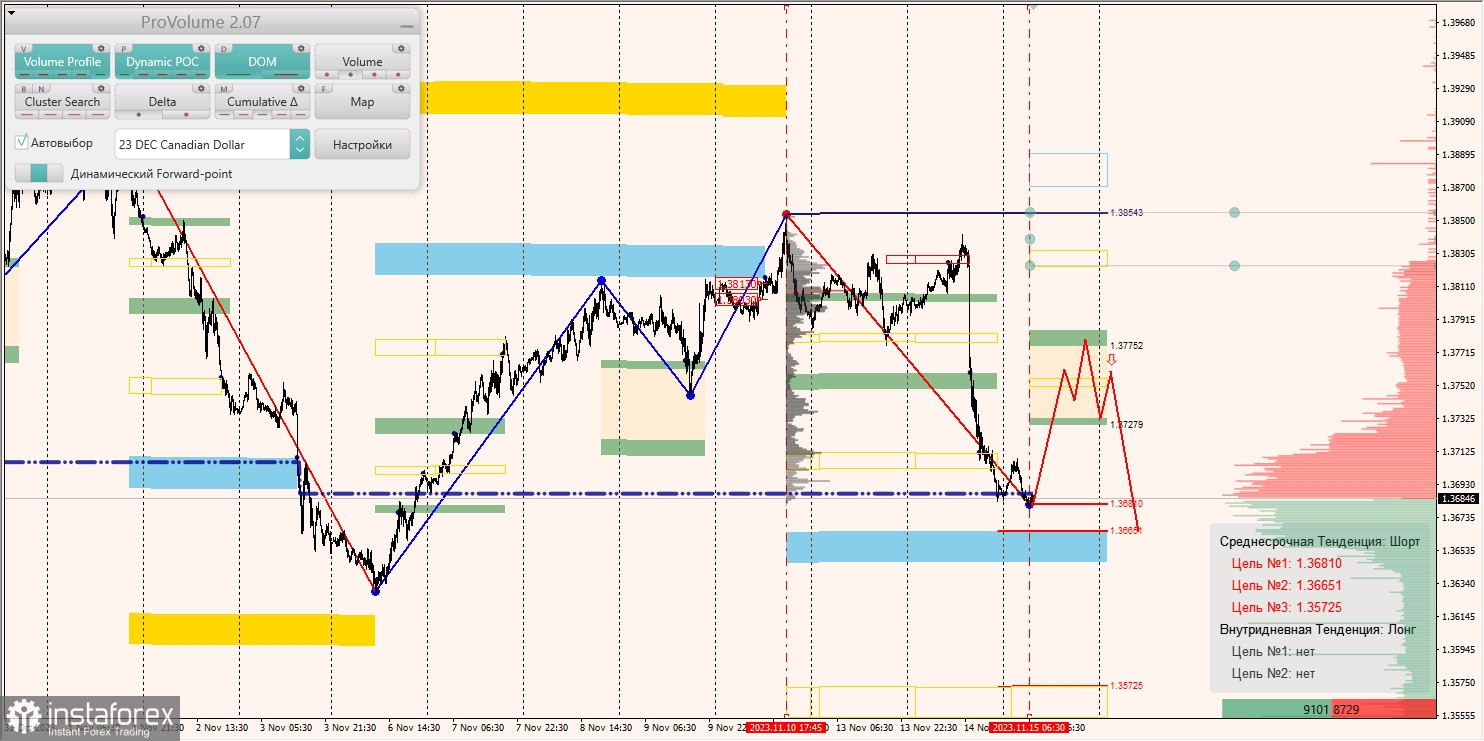Toggle the Volume Profile indicator

point(62,61)
